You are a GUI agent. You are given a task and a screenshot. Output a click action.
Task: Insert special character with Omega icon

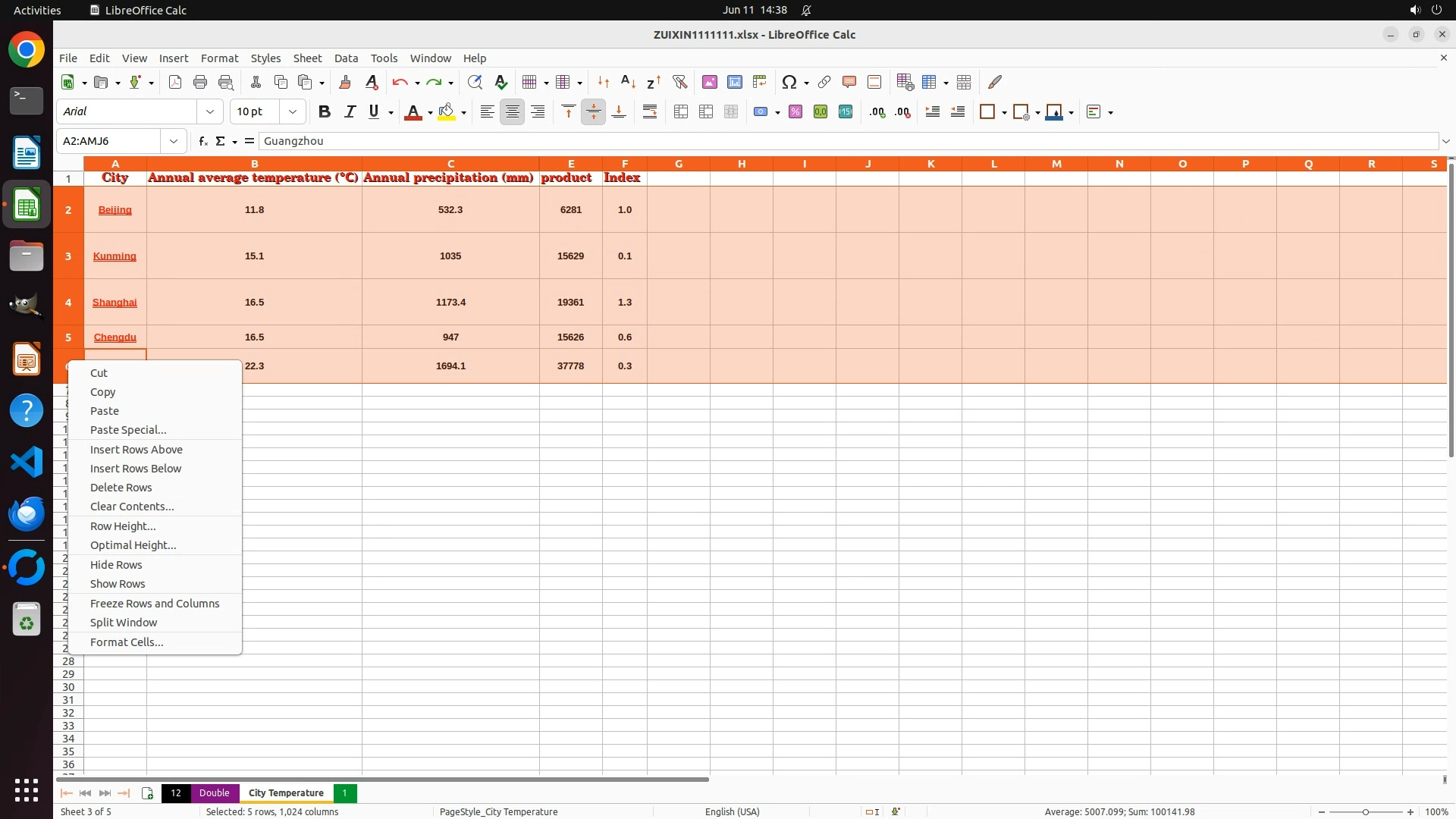789,82
